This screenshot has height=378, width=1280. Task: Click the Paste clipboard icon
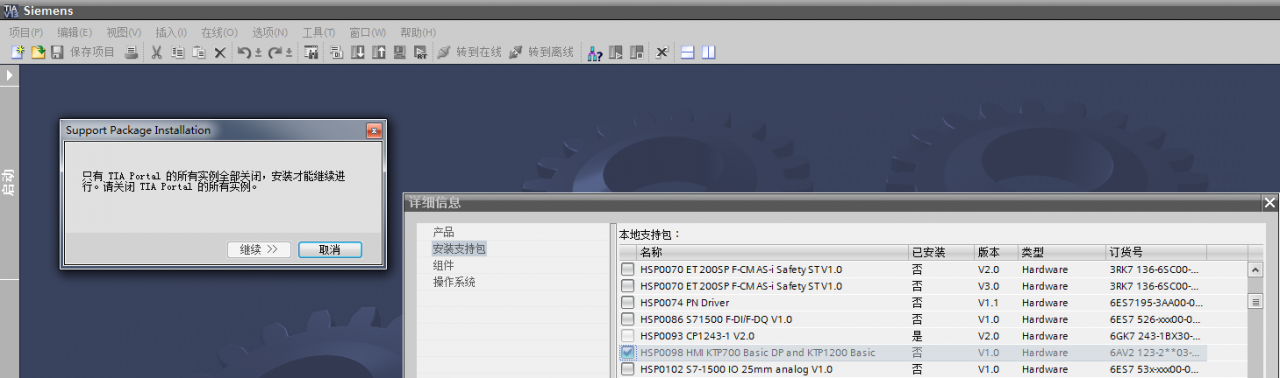click(199, 52)
